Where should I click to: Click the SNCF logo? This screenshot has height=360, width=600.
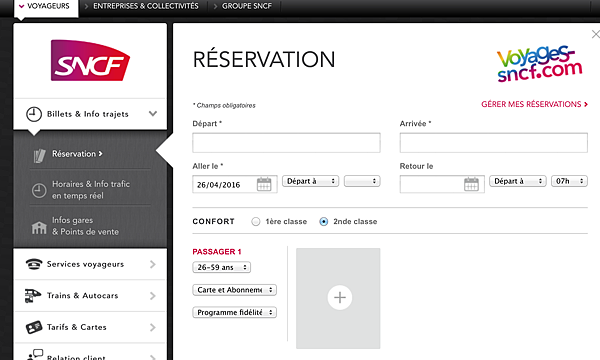coord(90,60)
